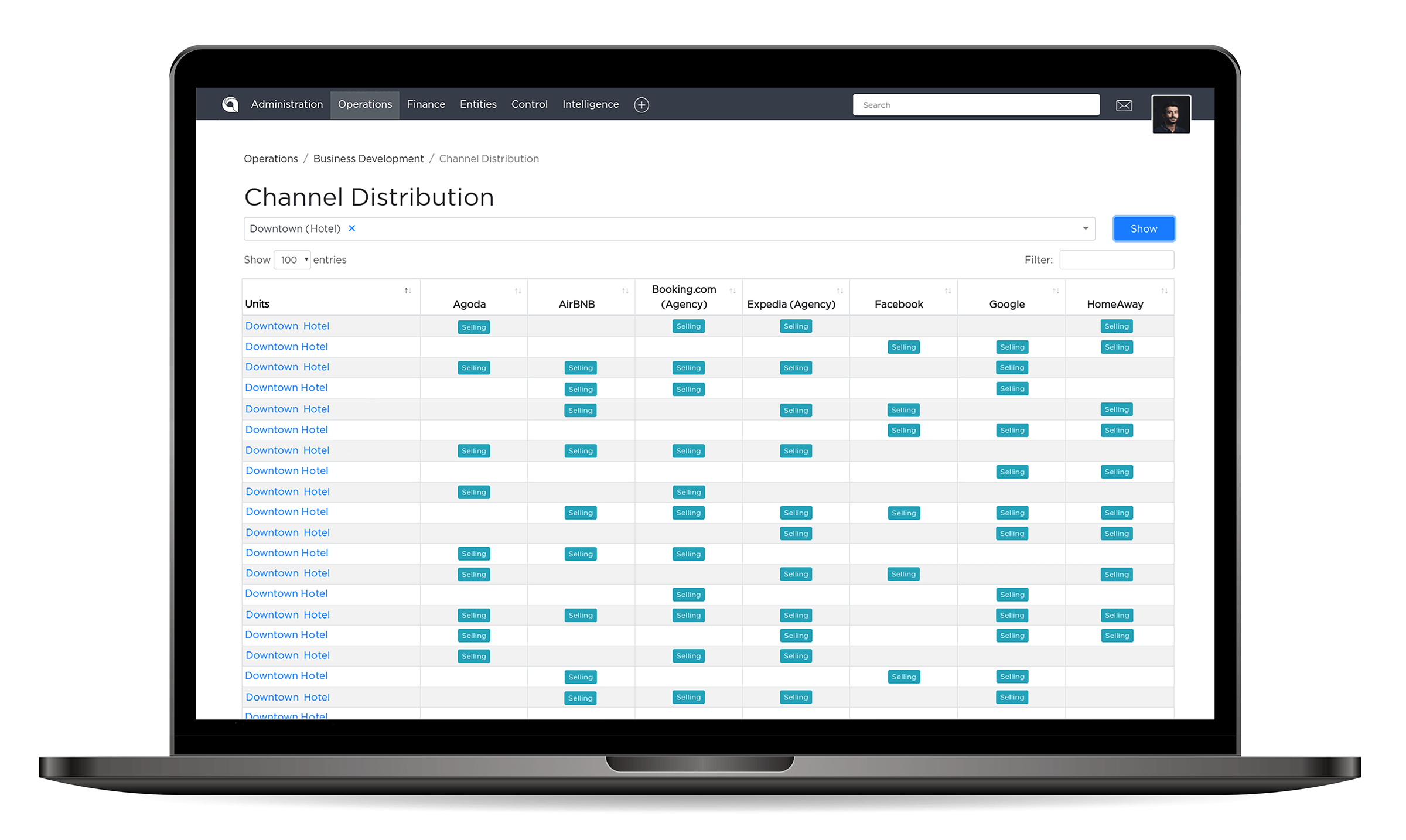Sort by the AirBNB column arrows
Screen dimensions: 1406x840
pos(625,291)
